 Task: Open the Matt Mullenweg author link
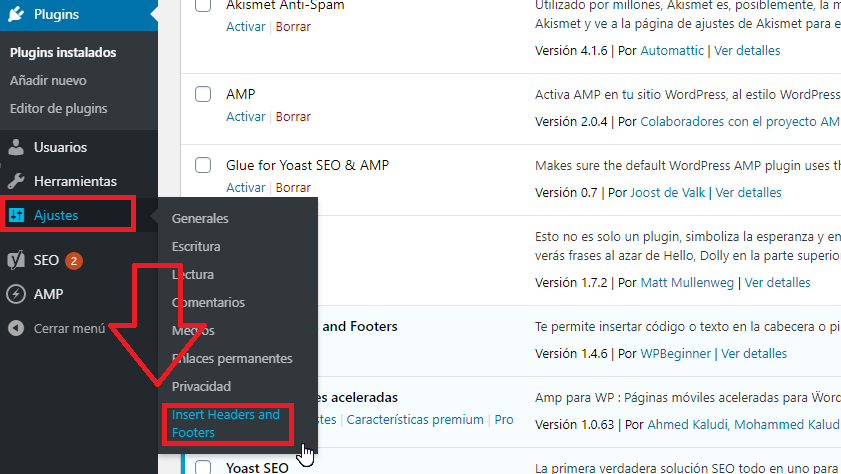pyautogui.click(x=687, y=283)
